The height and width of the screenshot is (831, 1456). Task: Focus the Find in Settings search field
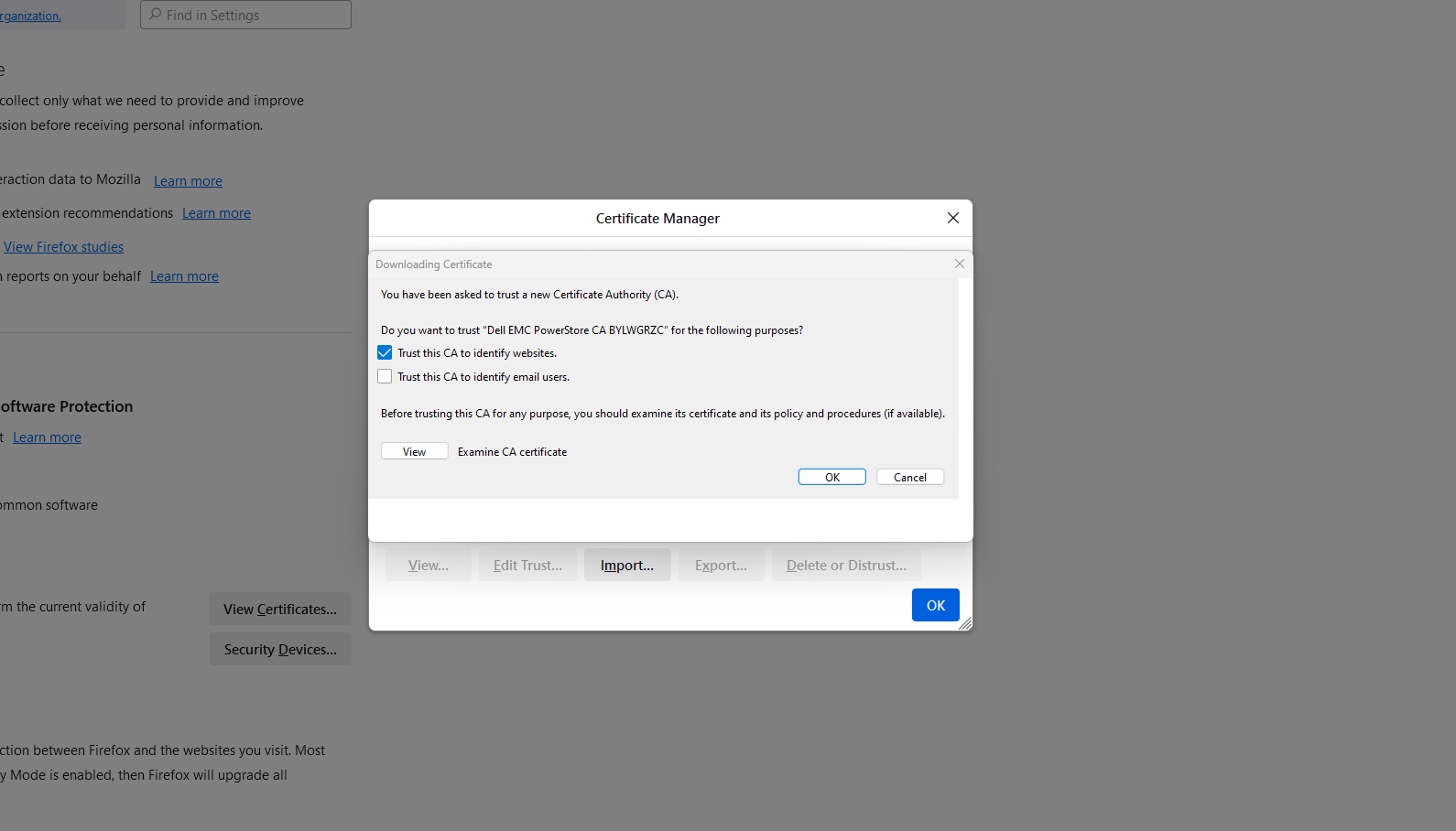coord(245,15)
